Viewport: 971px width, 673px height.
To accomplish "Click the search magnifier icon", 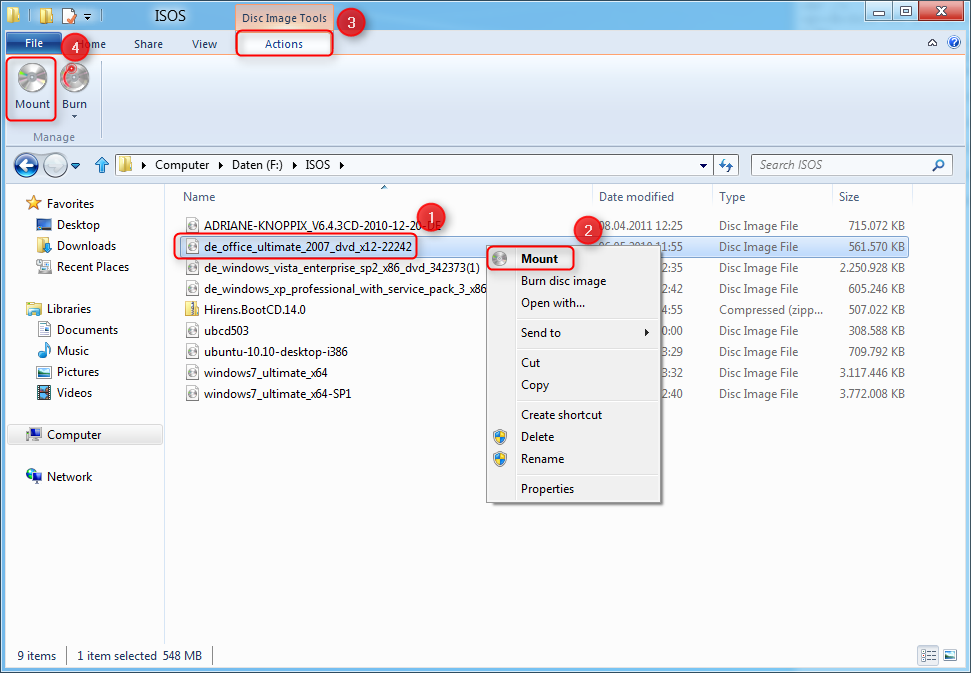I will [x=938, y=165].
